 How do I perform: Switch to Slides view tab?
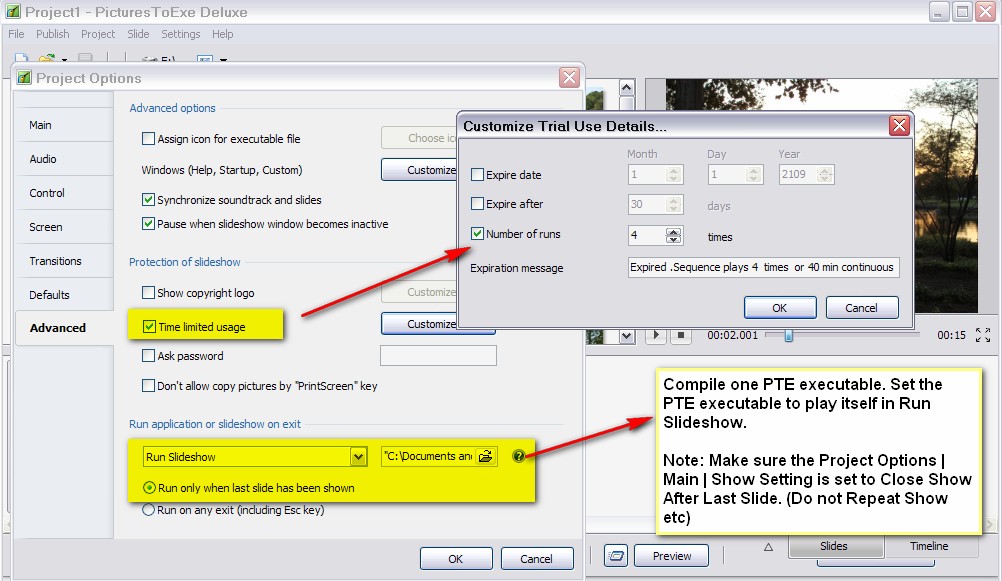[x=834, y=546]
